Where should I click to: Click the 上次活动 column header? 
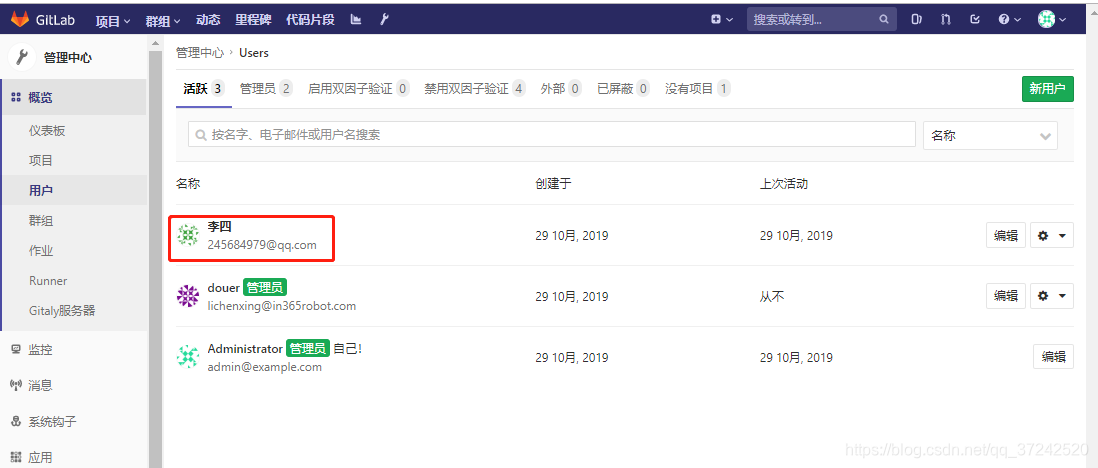click(x=784, y=184)
